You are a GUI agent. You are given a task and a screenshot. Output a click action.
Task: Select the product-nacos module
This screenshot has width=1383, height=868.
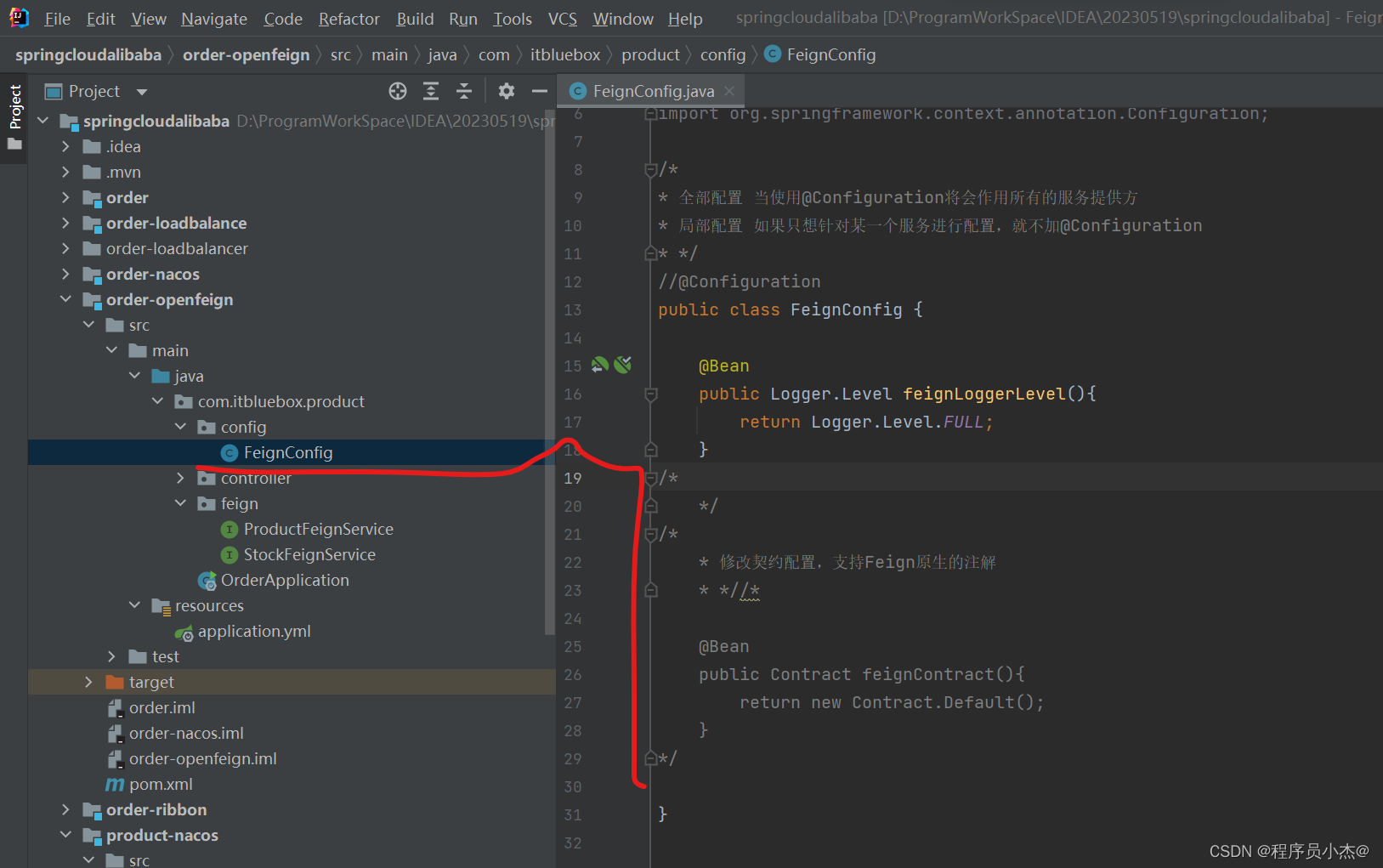click(x=162, y=835)
